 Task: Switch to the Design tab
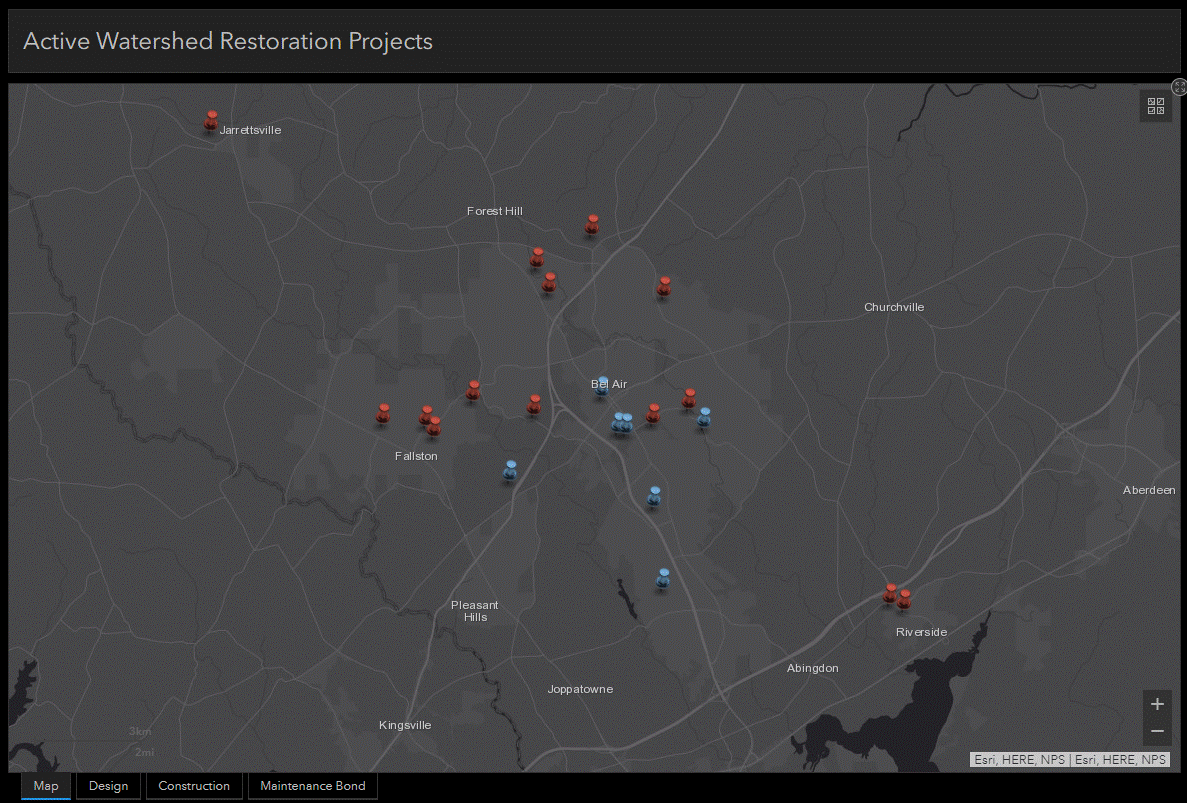[x=108, y=786]
